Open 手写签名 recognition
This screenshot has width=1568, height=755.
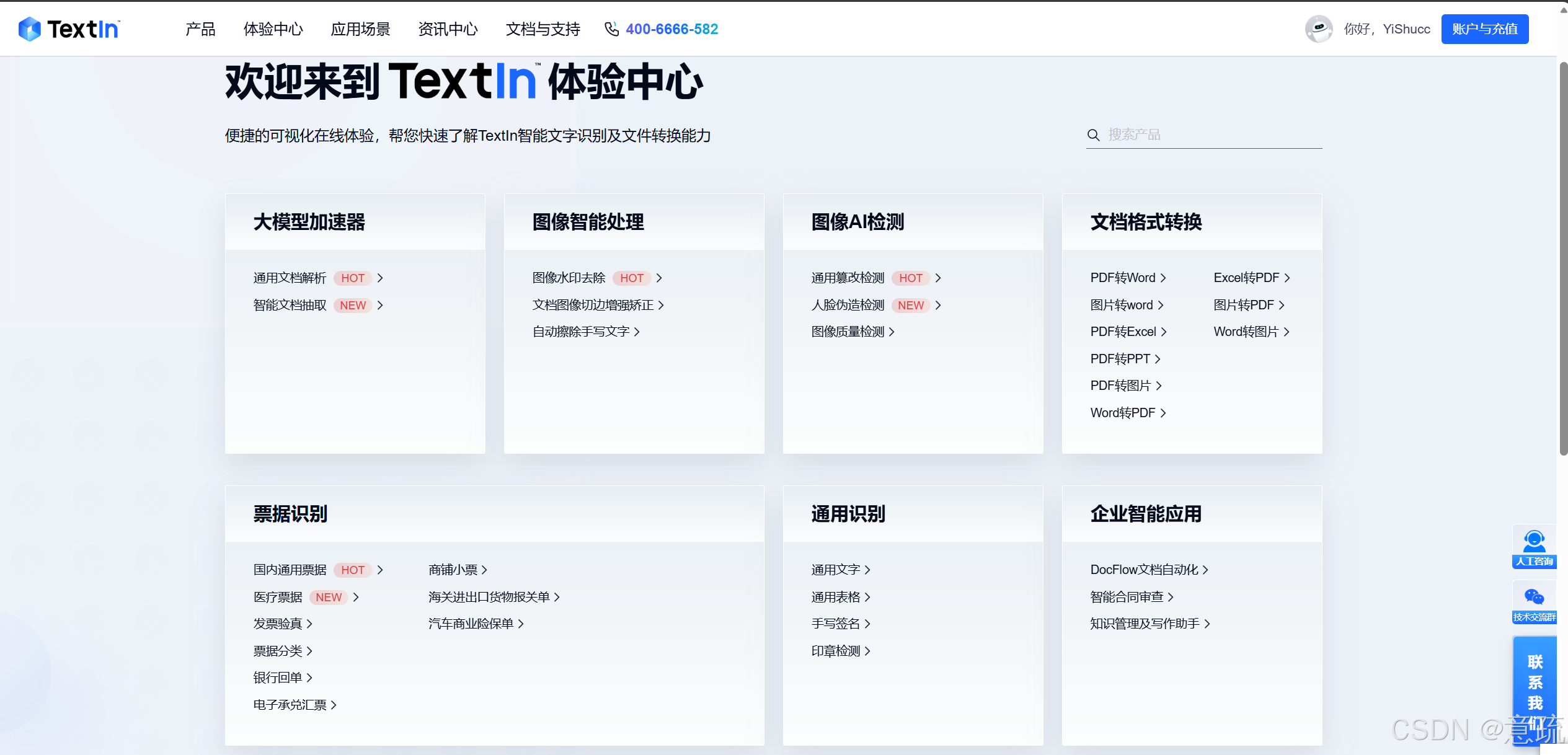[836, 624]
